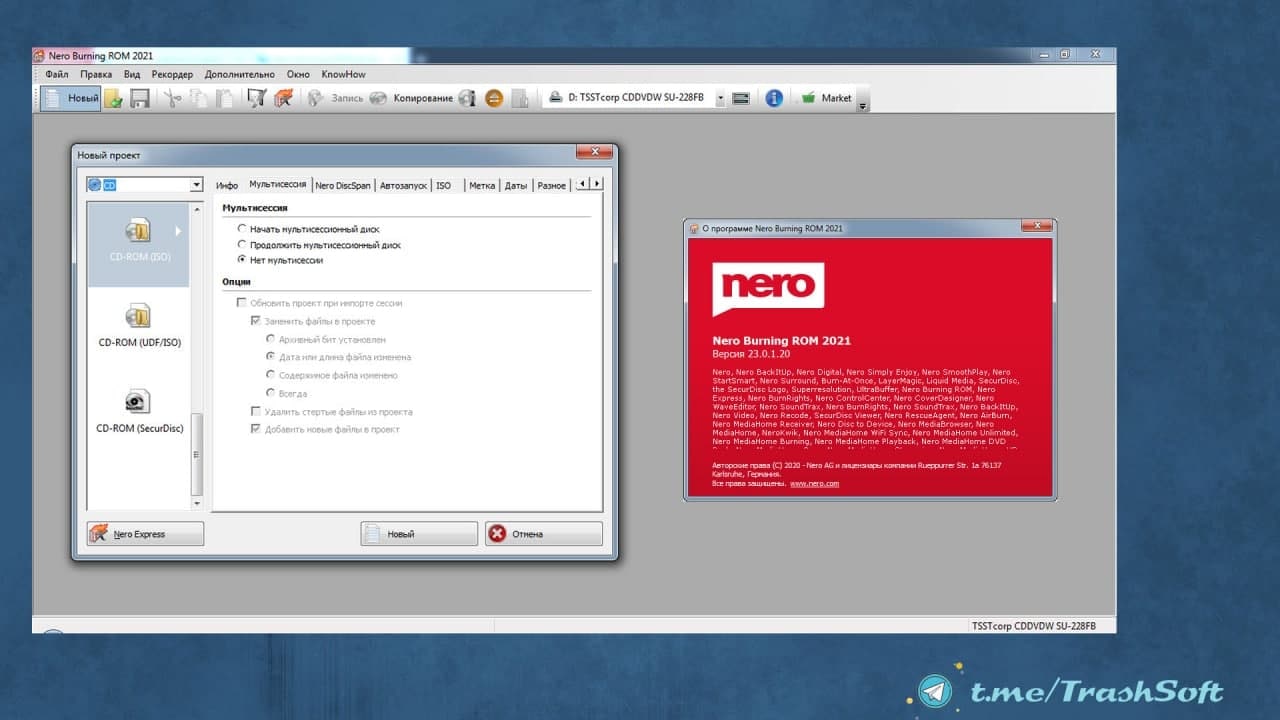
Task: Switch to the Даты tab
Action: pos(515,185)
